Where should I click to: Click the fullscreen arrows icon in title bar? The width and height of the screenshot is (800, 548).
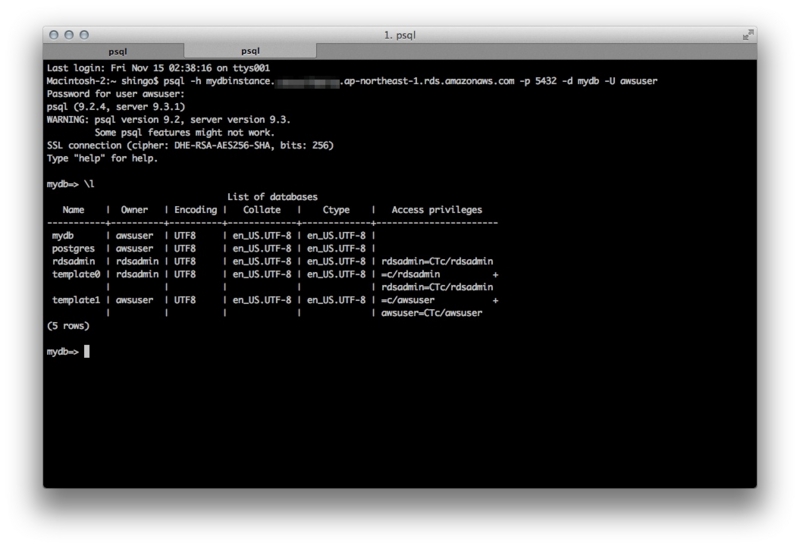pos(748,35)
